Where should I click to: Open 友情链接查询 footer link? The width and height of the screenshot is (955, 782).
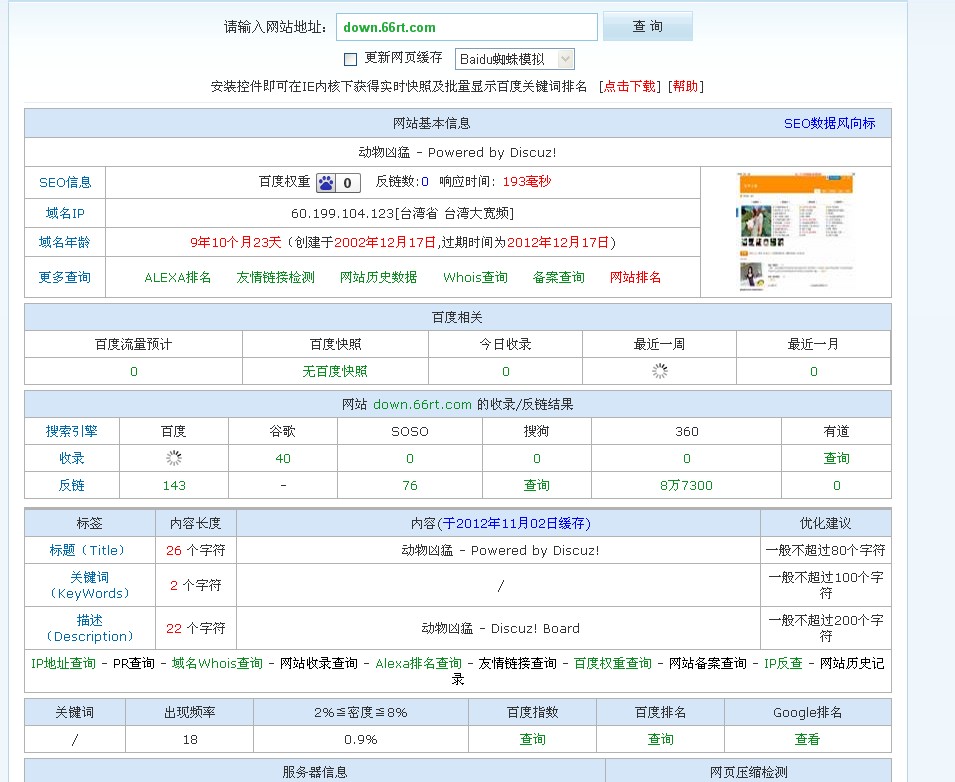click(x=518, y=663)
